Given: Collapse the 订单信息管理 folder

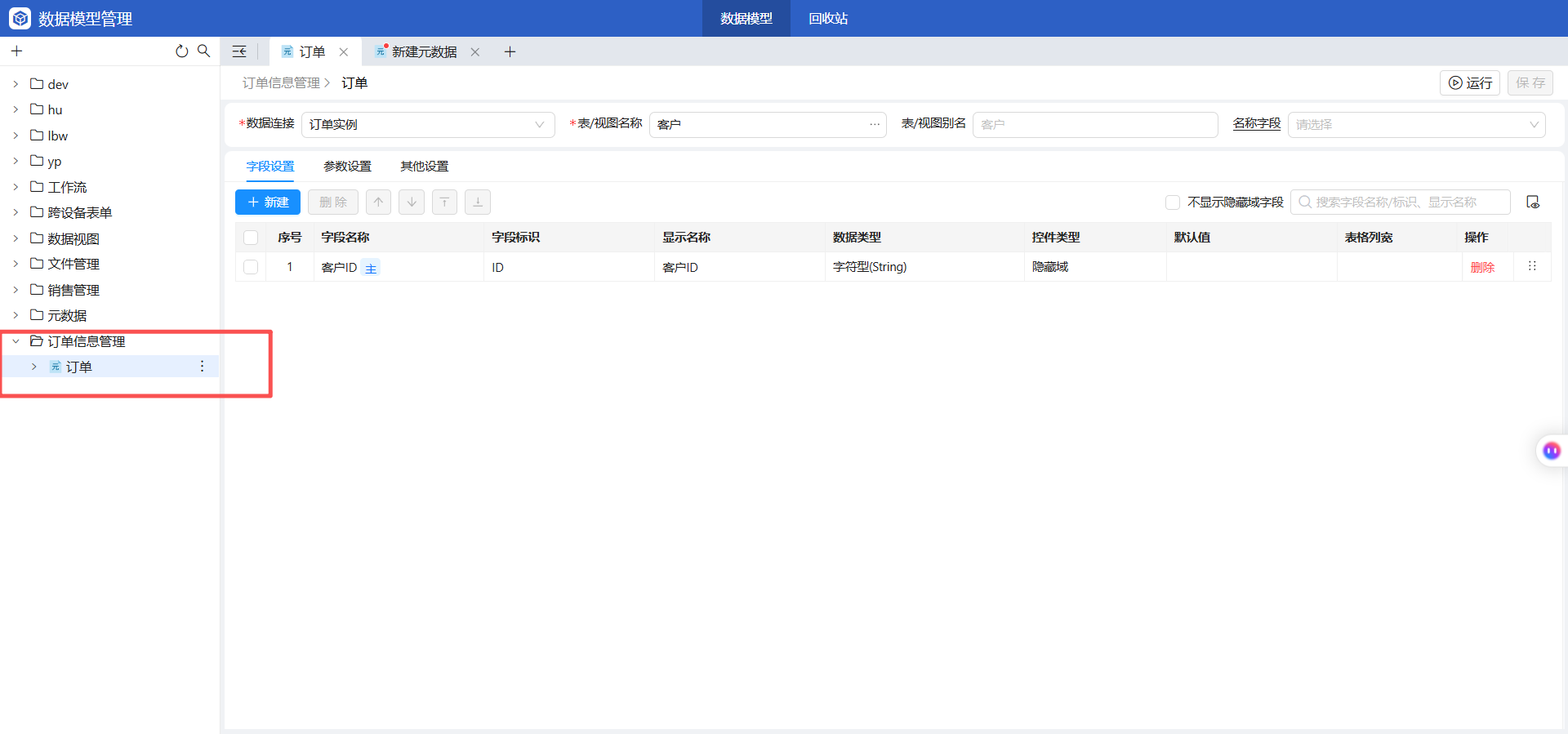Looking at the screenshot, I should click(16, 341).
